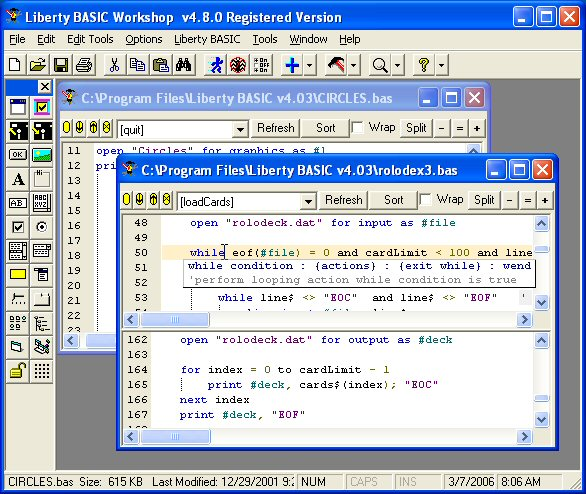586x494 pixels.
Task: Expand the dropdown arrow beside the magnifying glass
Action: (398, 65)
